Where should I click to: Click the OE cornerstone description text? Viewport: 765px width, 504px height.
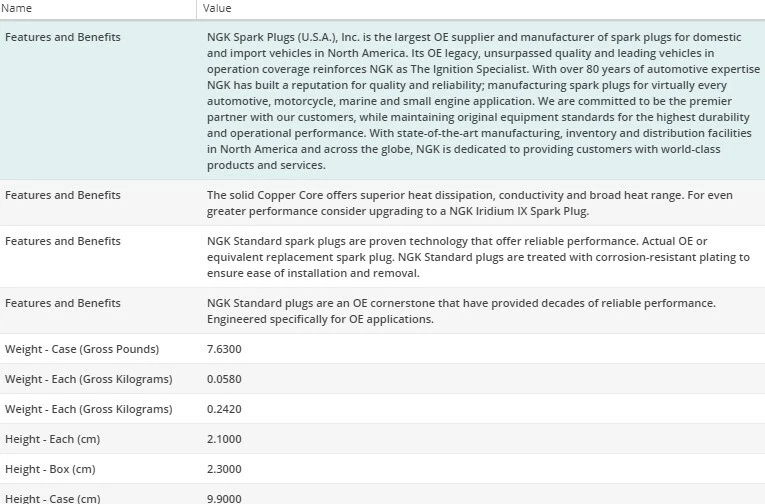pos(460,311)
